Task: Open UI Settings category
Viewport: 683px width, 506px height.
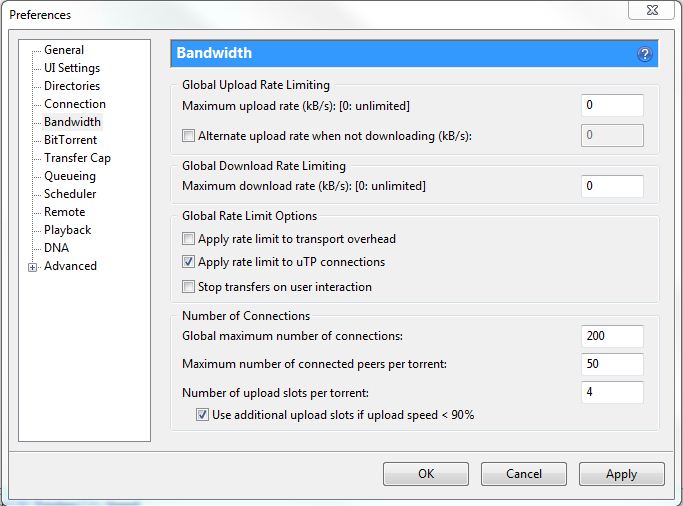Action: 72,68
